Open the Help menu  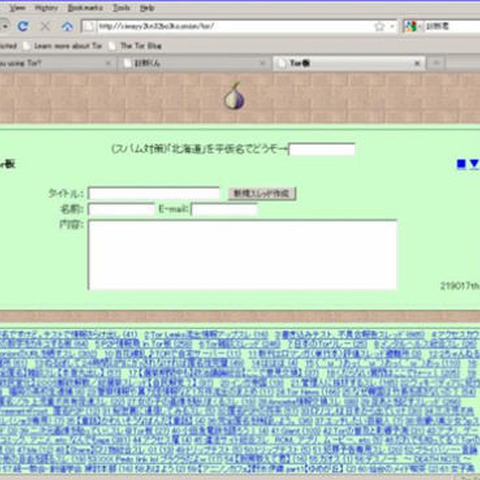click(x=147, y=8)
